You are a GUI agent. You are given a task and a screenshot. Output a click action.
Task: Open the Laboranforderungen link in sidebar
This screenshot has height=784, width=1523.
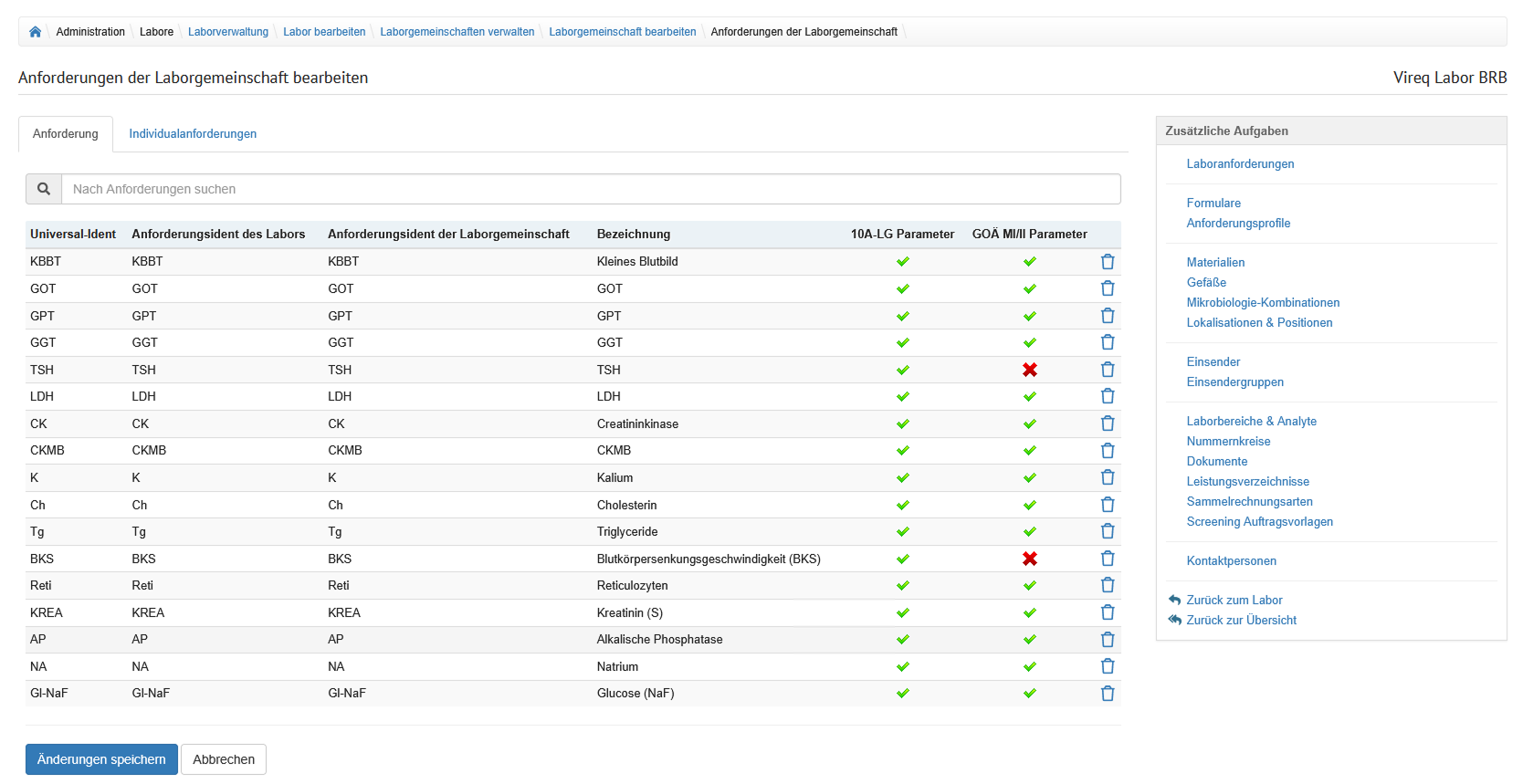pyautogui.click(x=1240, y=164)
